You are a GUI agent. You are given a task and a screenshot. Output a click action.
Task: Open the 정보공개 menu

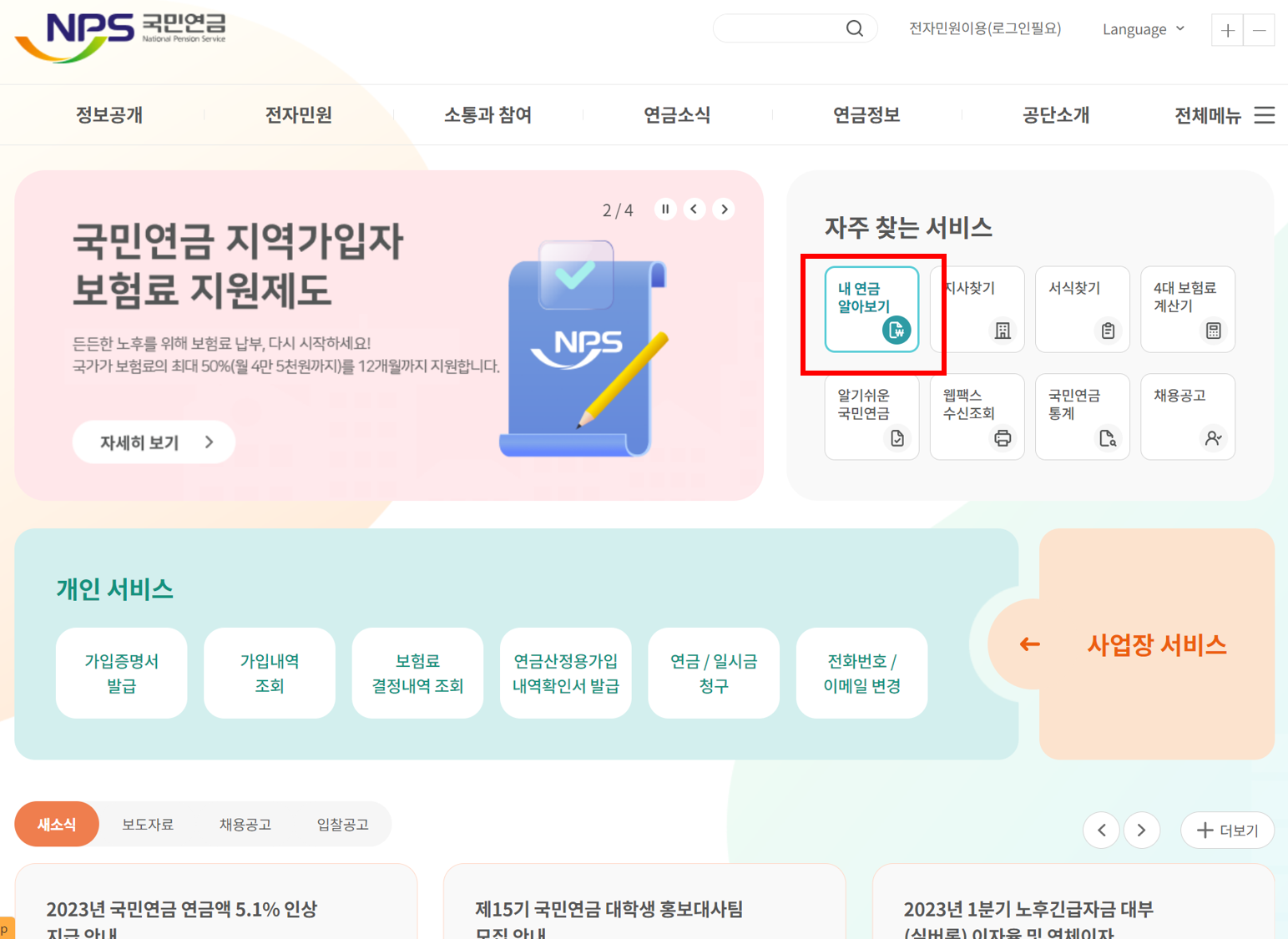109,115
